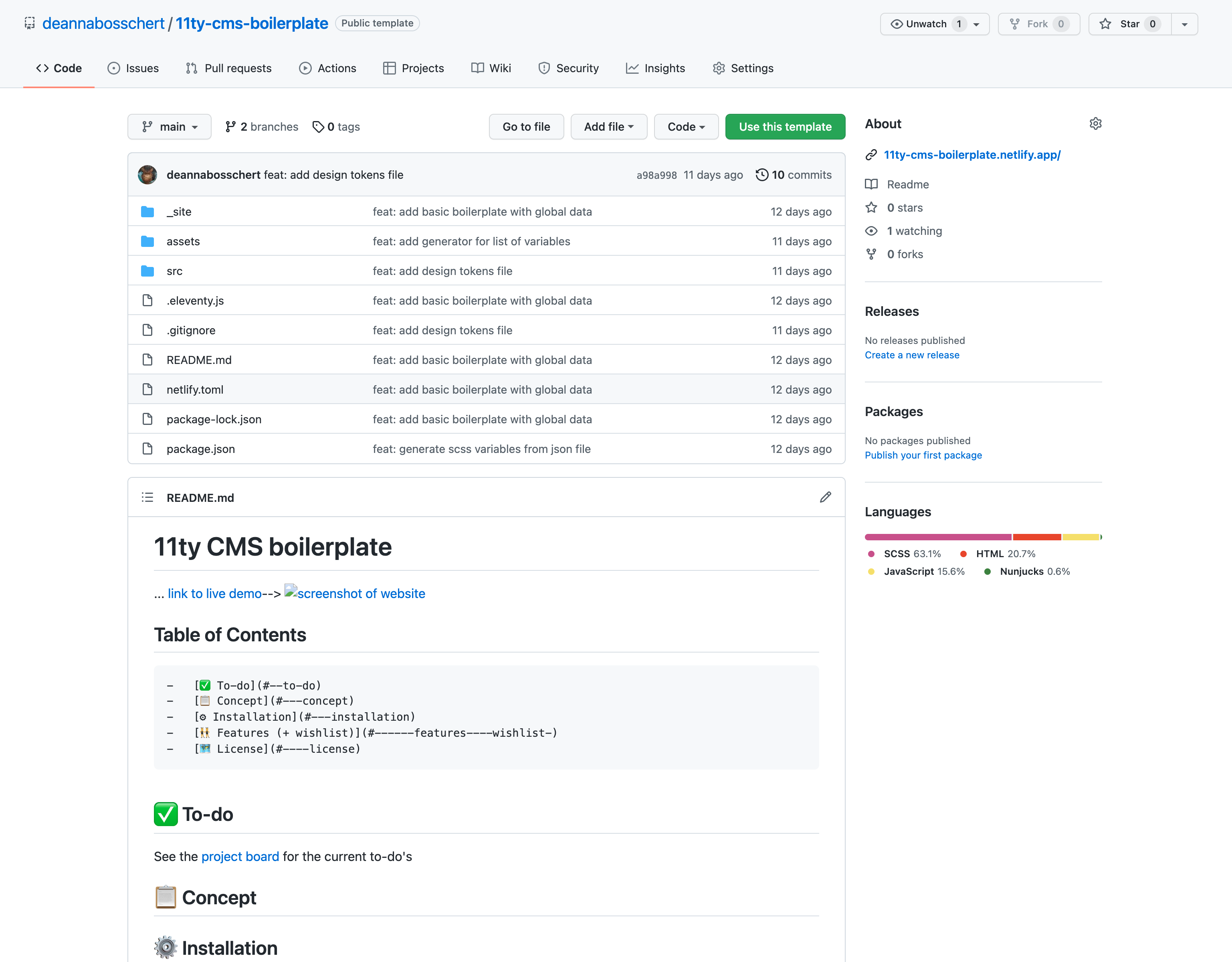Click the Pull requests icon
This screenshot has height=962, width=1232.
[191, 68]
